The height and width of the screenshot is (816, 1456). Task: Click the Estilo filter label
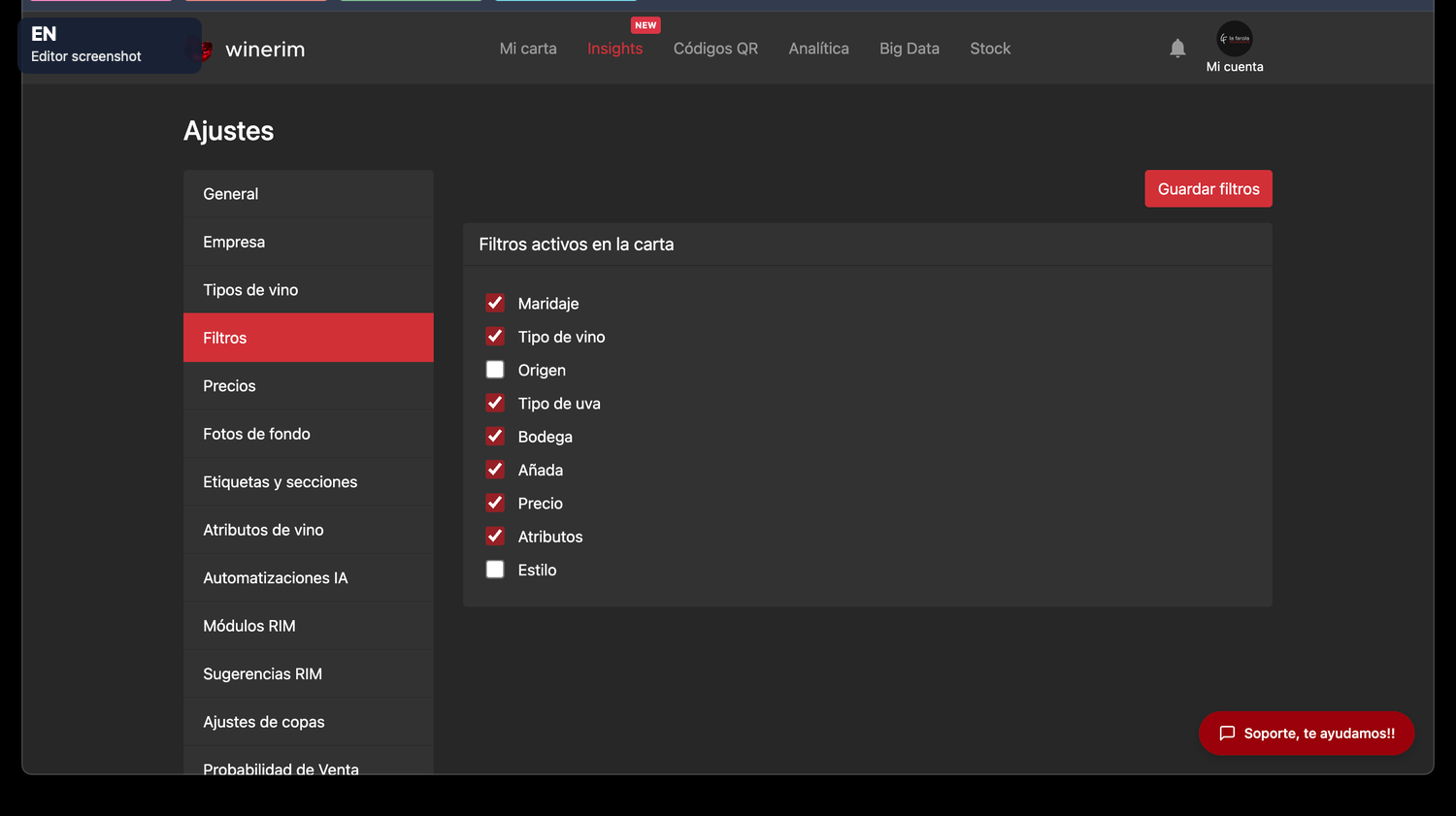(x=537, y=571)
